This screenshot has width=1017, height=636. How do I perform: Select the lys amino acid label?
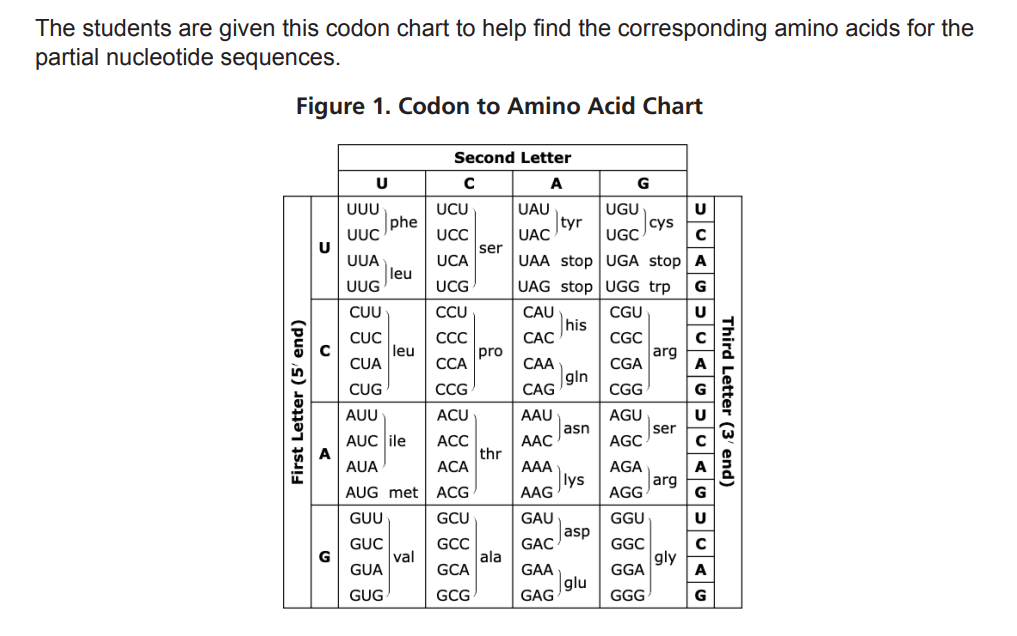[573, 480]
